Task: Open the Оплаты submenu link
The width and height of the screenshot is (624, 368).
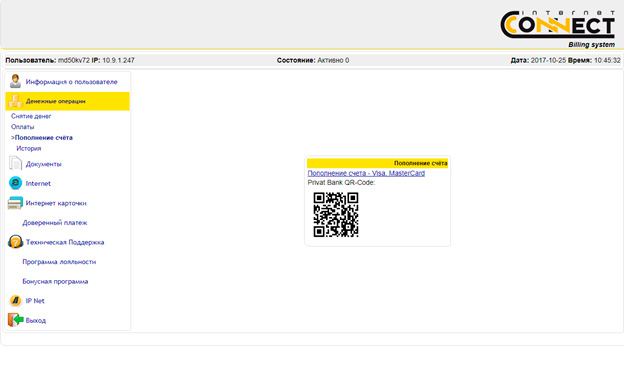Action: pyautogui.click(x=23, y=127)
